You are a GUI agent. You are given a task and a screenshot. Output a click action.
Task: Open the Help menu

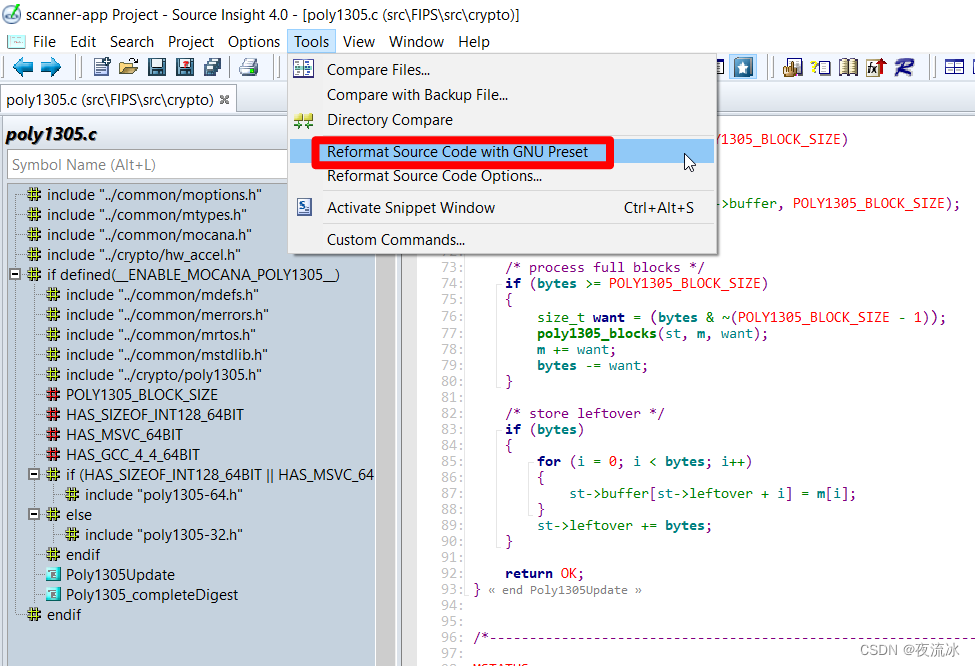[x=474, y=42]
